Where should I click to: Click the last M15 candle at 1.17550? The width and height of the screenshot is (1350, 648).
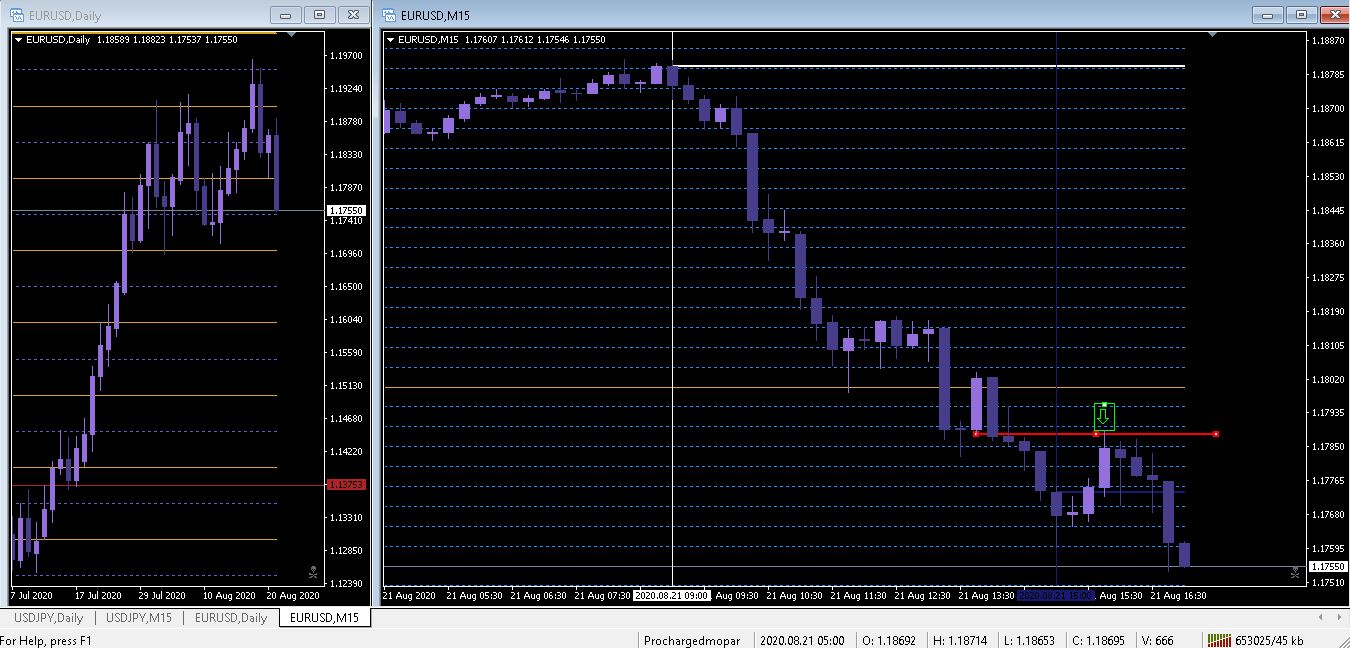point(1184,555)
